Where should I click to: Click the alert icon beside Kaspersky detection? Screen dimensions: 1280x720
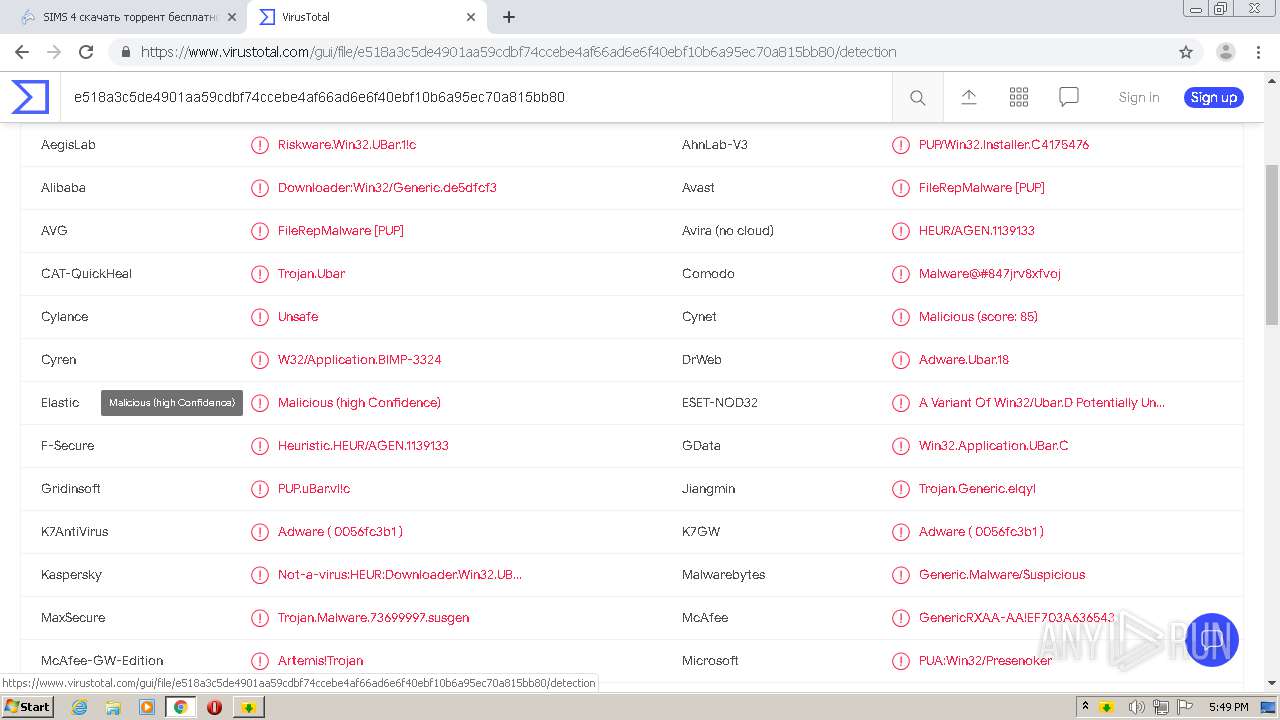[260, 575]
